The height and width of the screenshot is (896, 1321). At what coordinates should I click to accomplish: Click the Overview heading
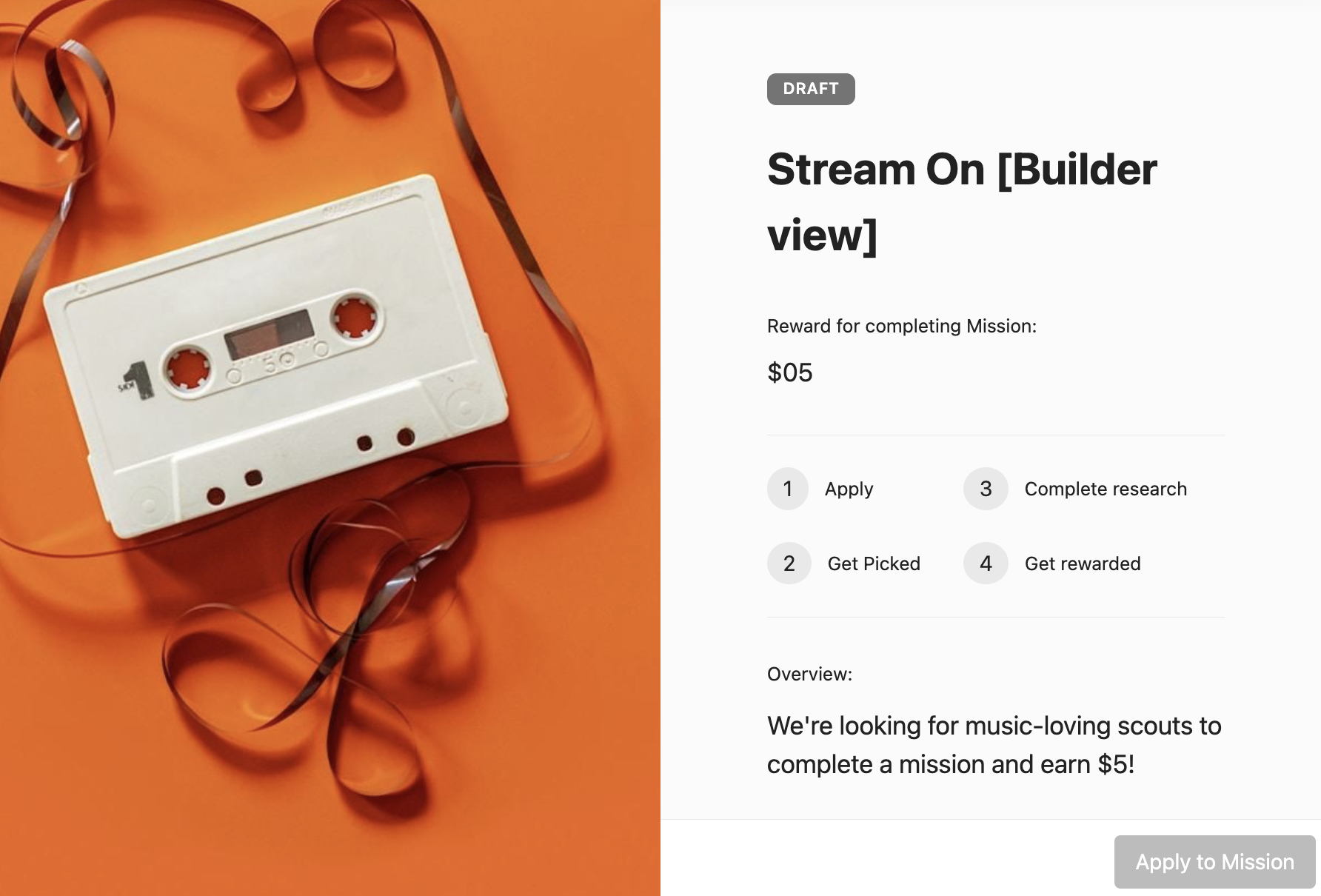810,674
